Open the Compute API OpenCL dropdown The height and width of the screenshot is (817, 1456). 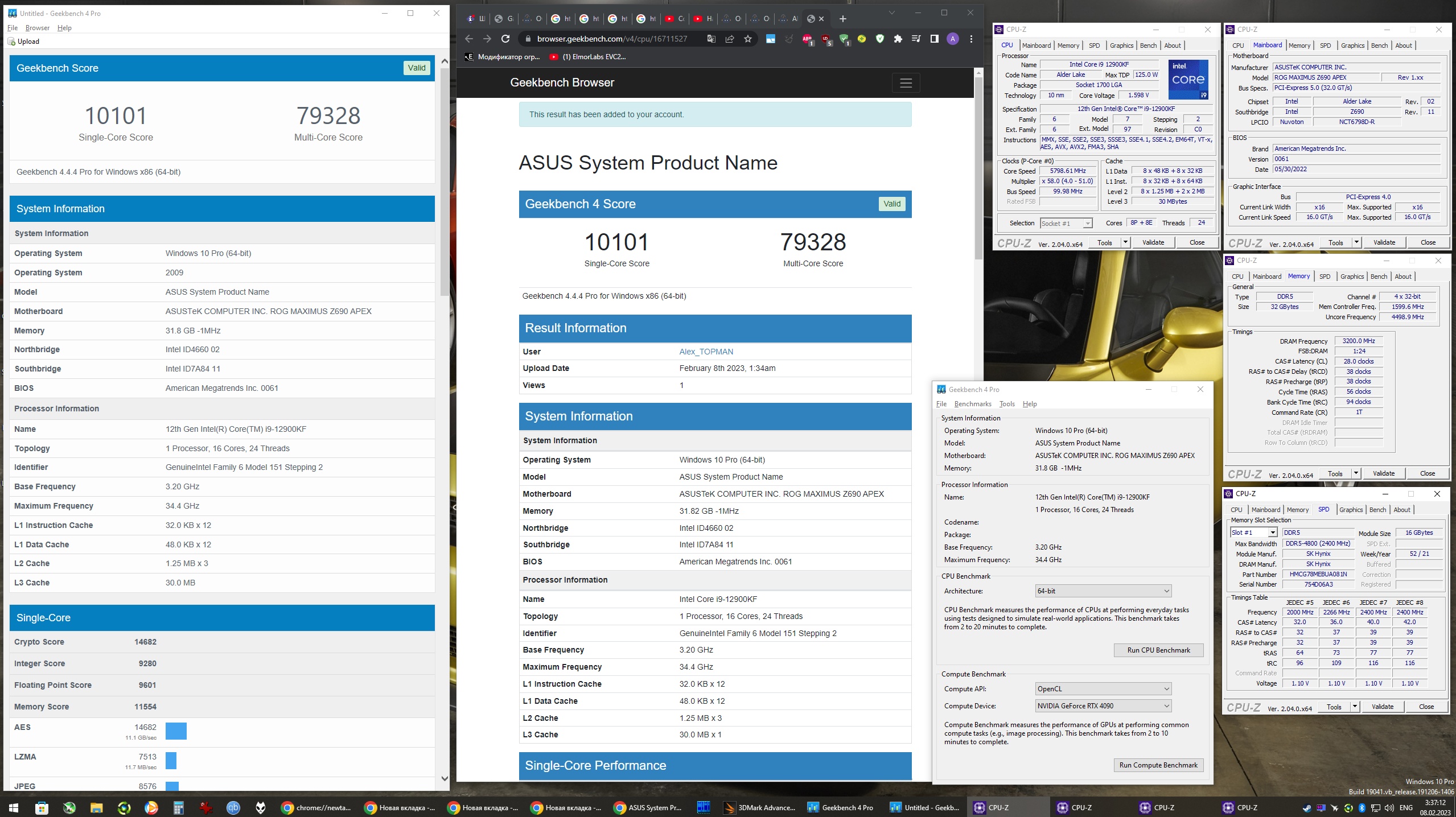[x=1103, y=689]
